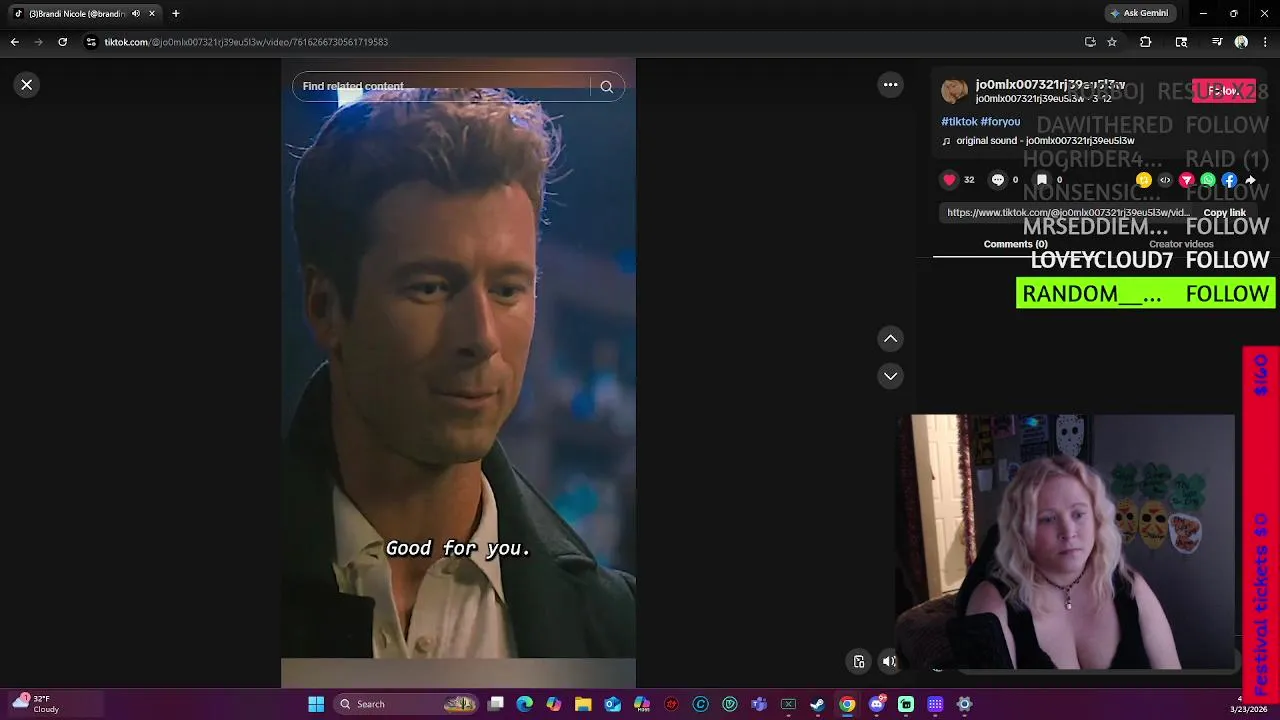Follow the creator with the red Follow button

(1224, 91)
